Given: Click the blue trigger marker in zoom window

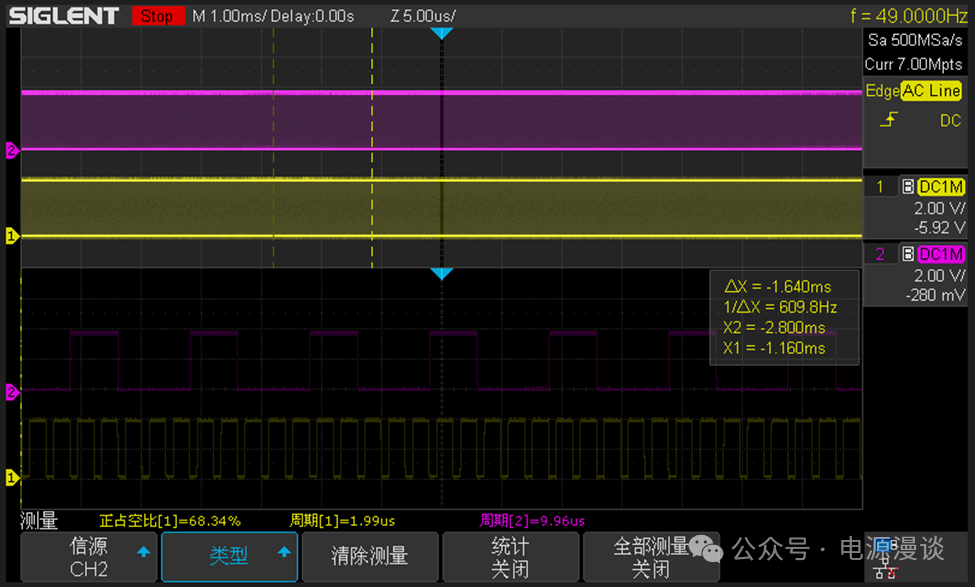Looking at the screenshot, I should (442, 274).
